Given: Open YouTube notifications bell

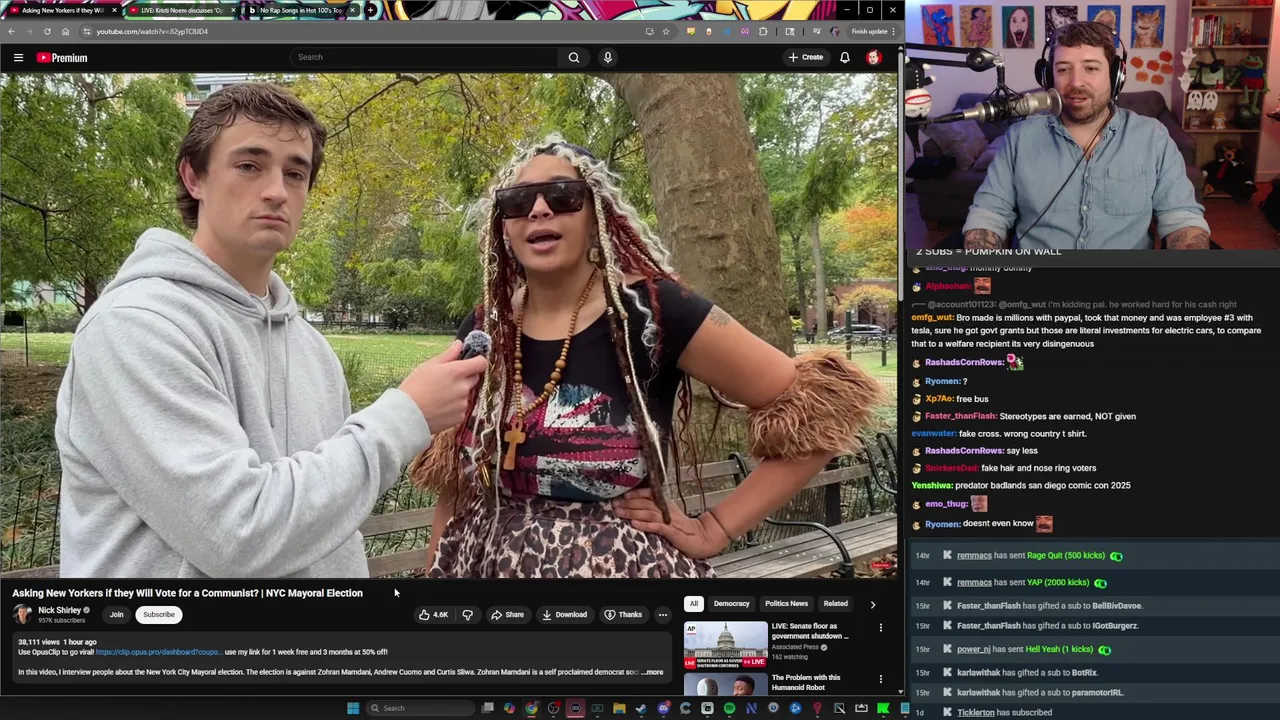Looking at the screenshot, I should coord(845,57).
